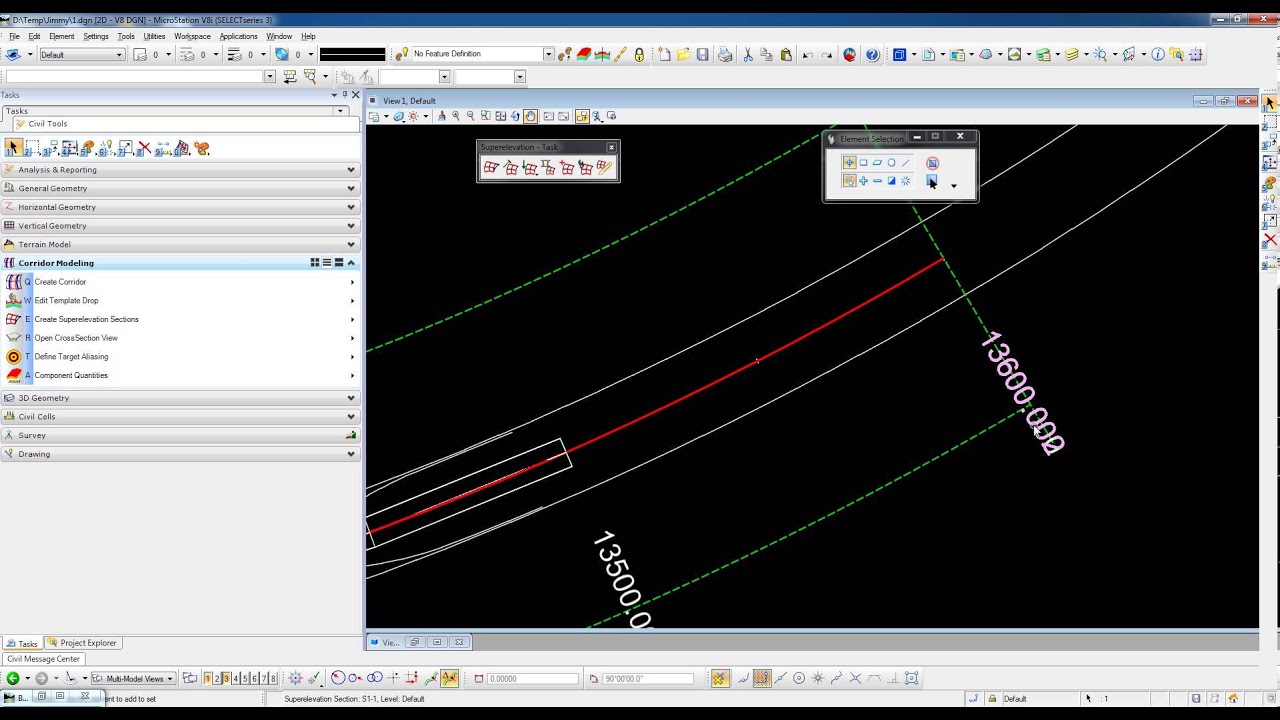Click the Open File folder icon
The image size is (1280, 720).
(683, 55)
